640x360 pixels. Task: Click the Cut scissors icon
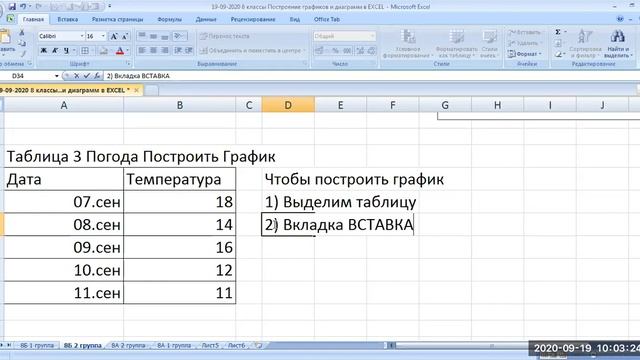[22, 32]
